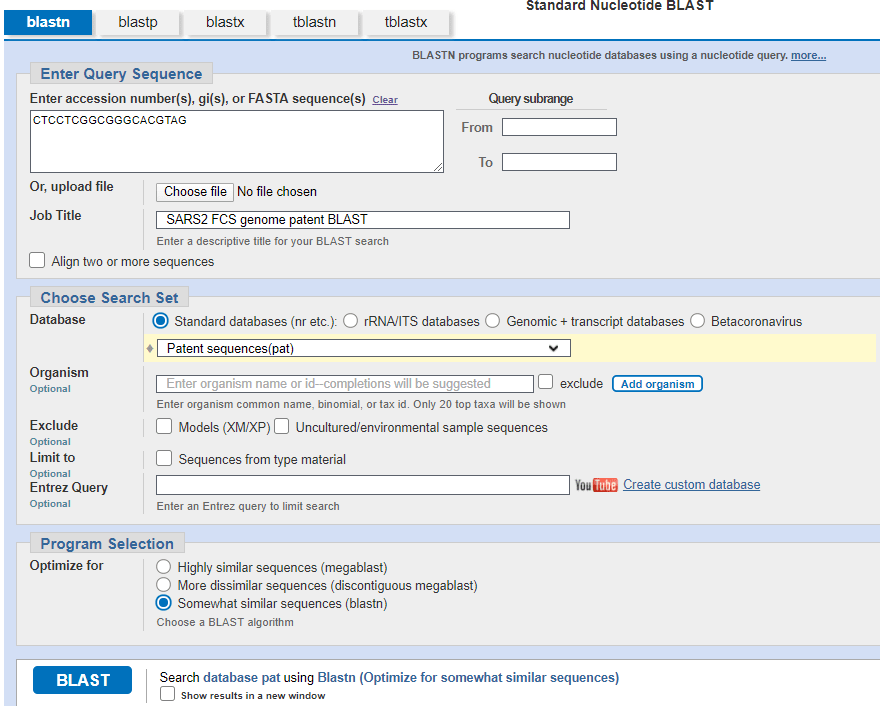The height and width of the screenshot is (706, 880).
Task: Click the Choose file upload button
Action: click(x=195, y=192)
